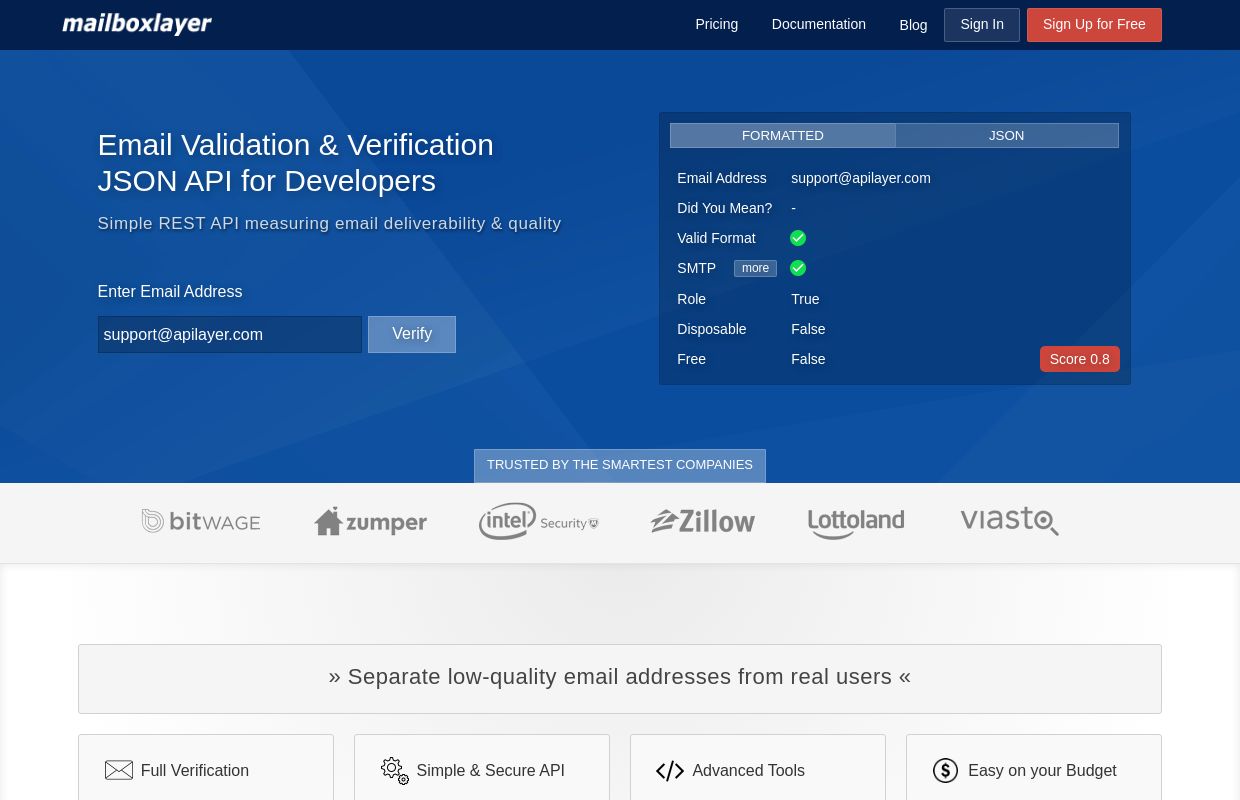The image size is (1240, 800).
Task: Click the mailboxlayer logo
Action: tap(137, 24)
